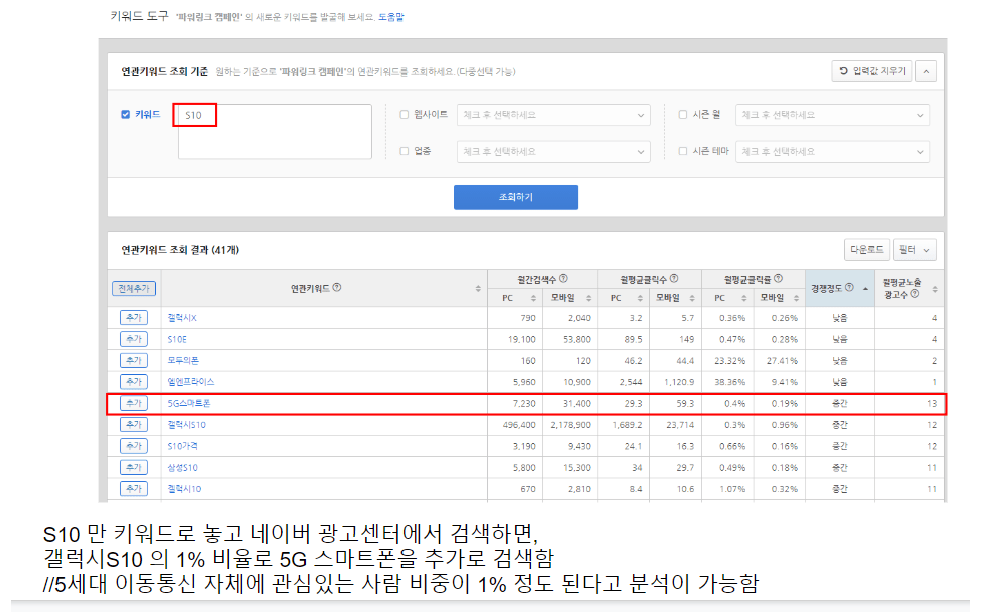981x612 pixels.
Task: Click help icon beside 경쟁정도 header
Action: (849, 288)
